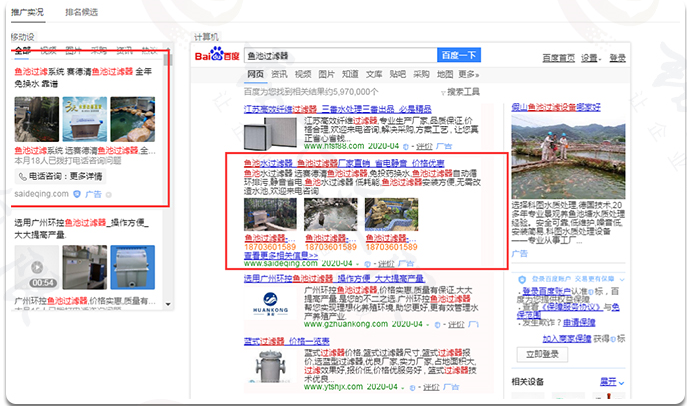687x406 pixels.
Task: Click the 评价 link in the gzhuankong result
Action: point(456,325)
